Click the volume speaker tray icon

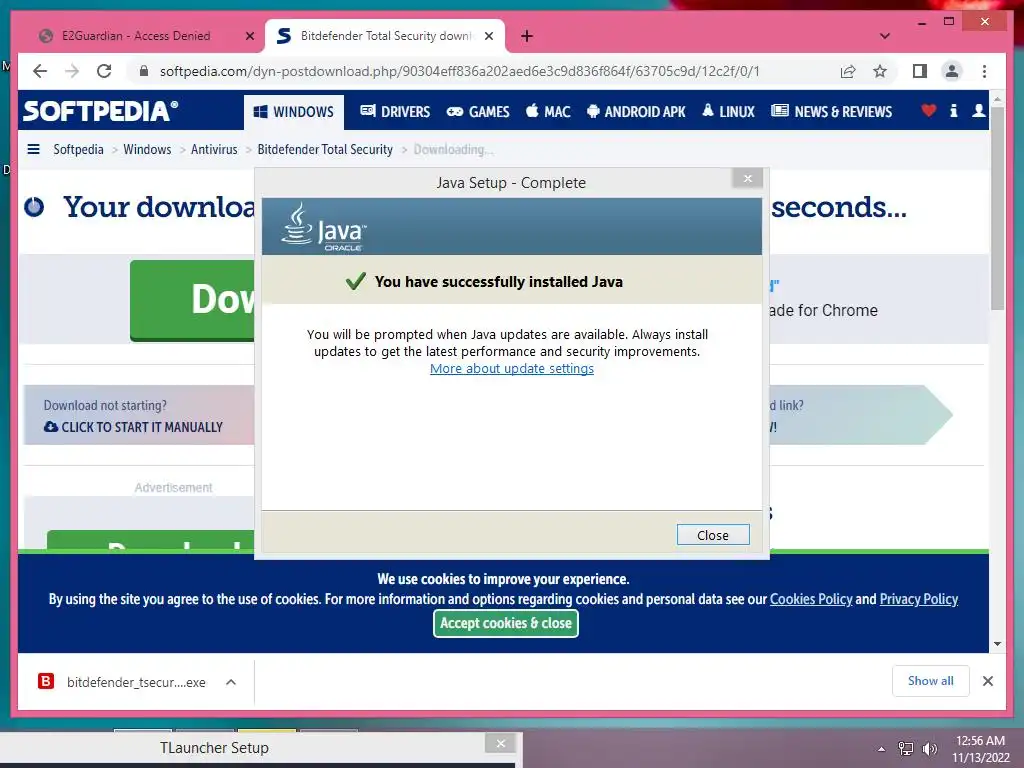tap(929, 749)
